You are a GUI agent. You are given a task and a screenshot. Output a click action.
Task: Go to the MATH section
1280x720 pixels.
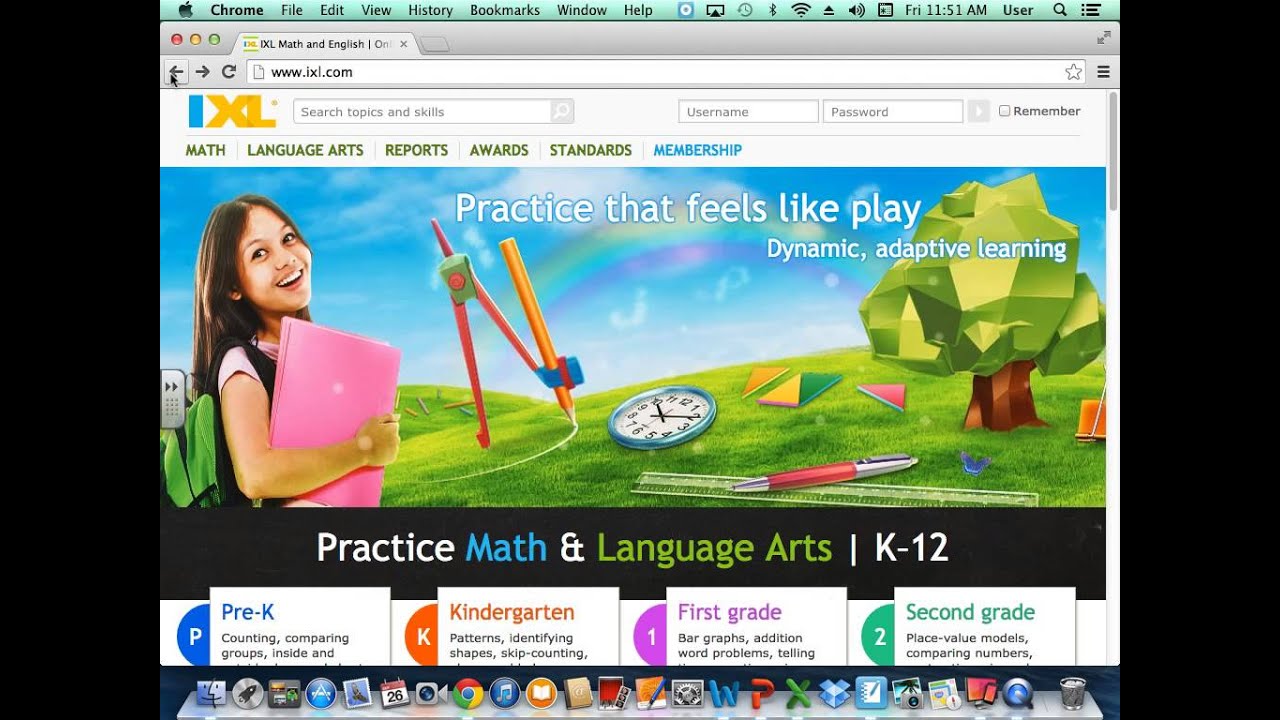click(x=205, y=150)
